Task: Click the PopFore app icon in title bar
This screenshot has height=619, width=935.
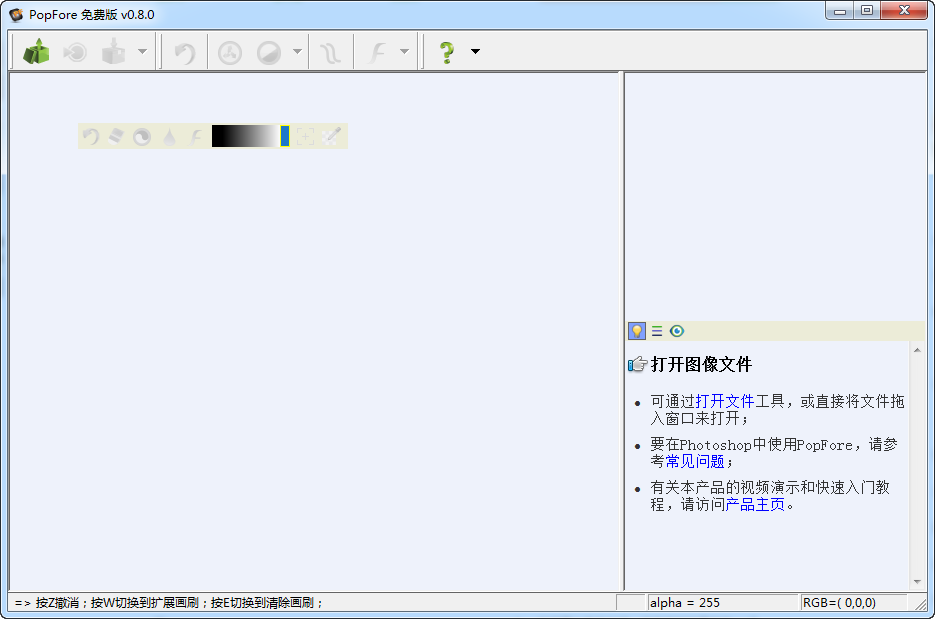Action: [16, 14]
